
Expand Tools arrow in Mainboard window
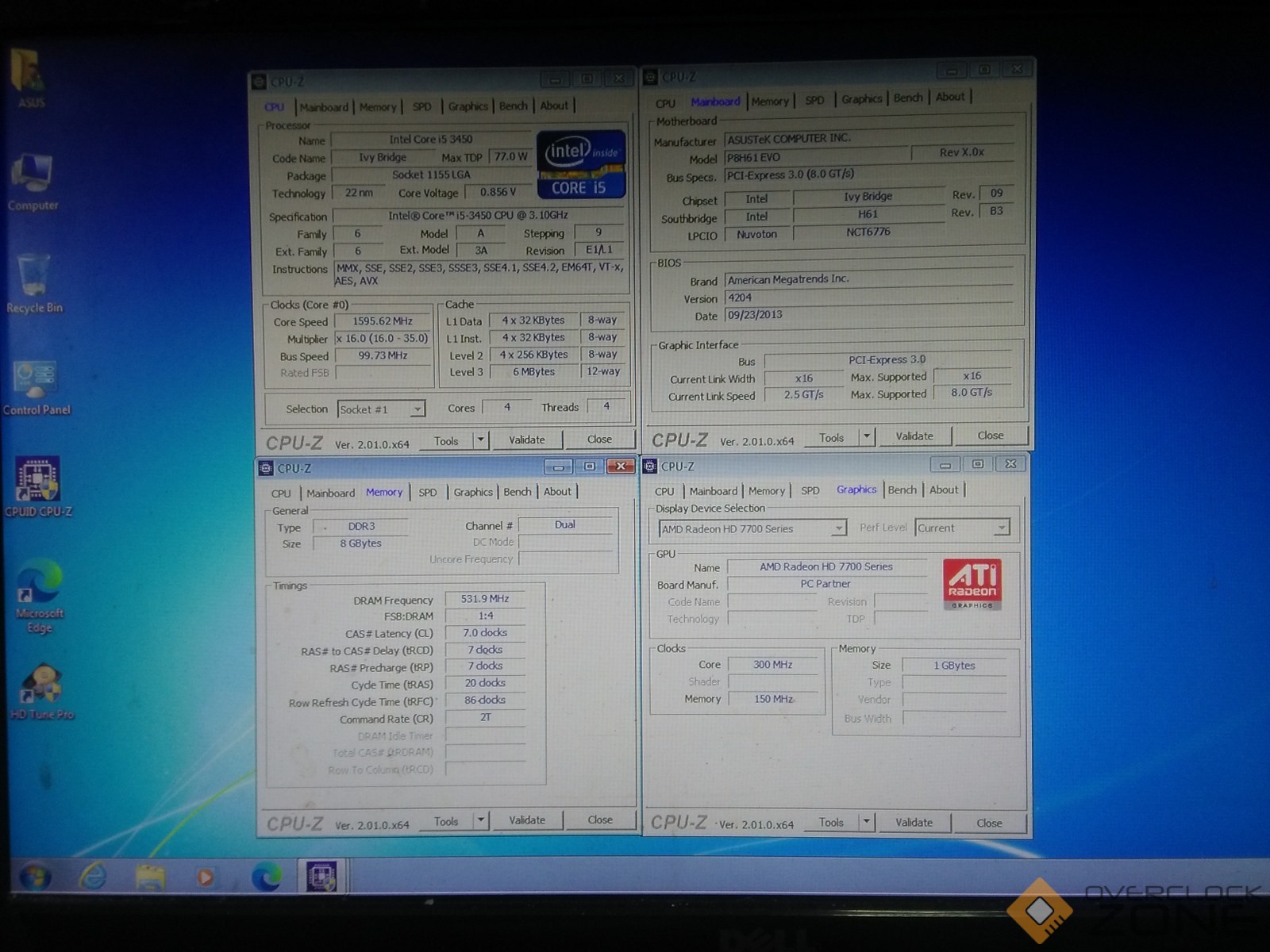[x=867, y=436]
